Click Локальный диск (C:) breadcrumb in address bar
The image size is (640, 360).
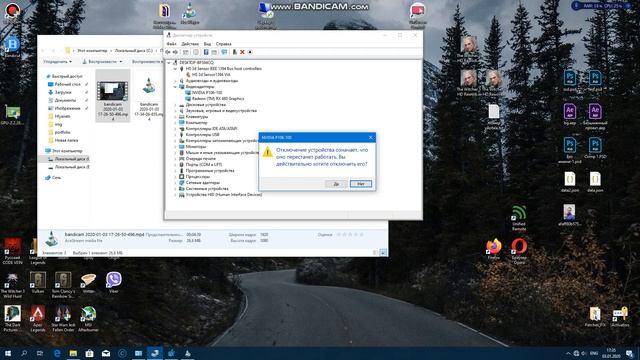pyautogui.click(x=133, y=51)
